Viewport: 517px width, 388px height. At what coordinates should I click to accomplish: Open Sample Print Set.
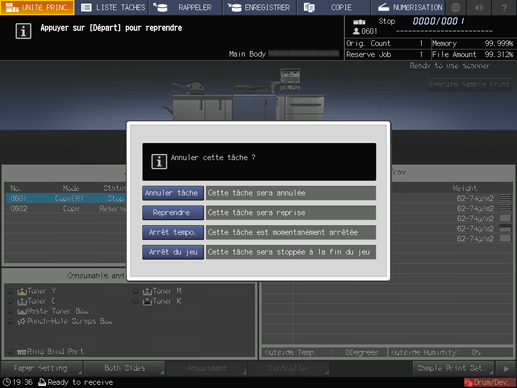pos(453,368)
